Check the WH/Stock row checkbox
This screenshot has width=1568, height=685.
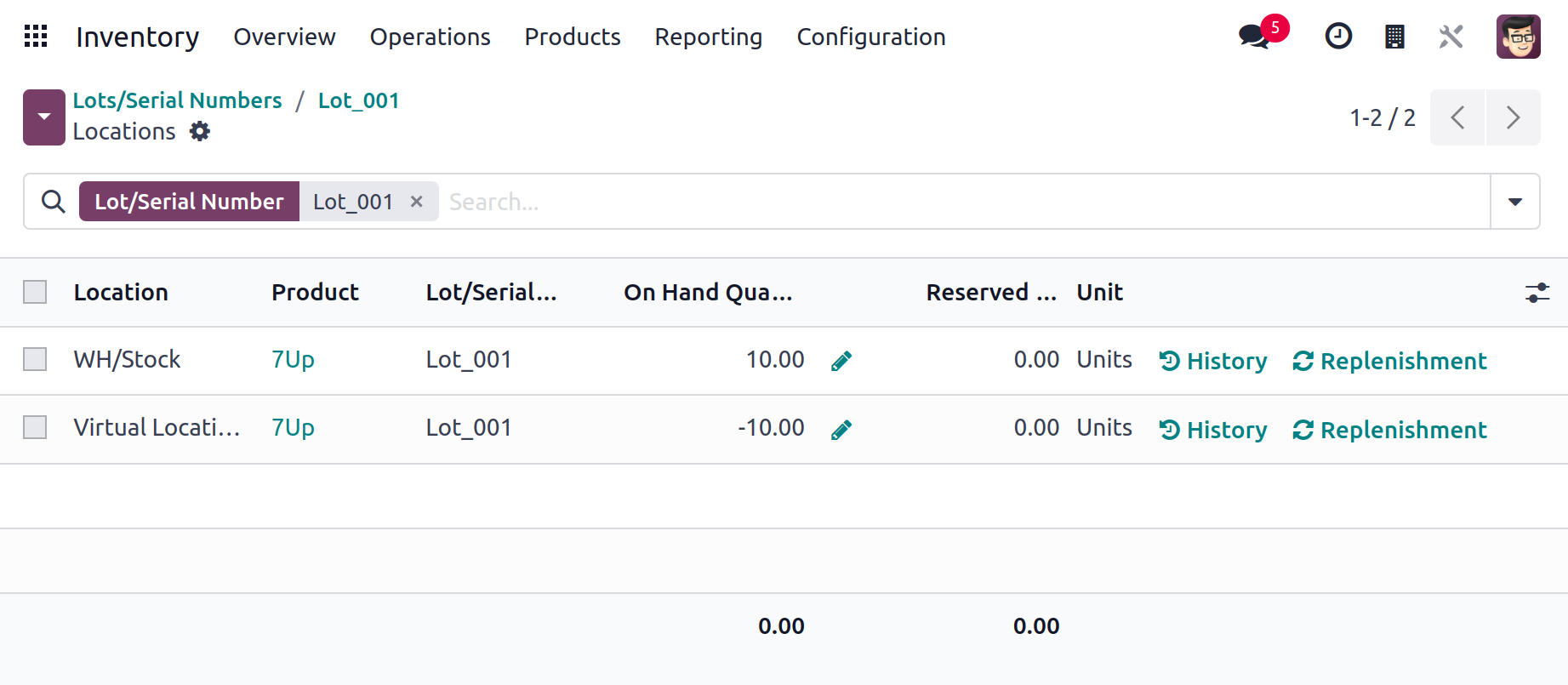35,359
